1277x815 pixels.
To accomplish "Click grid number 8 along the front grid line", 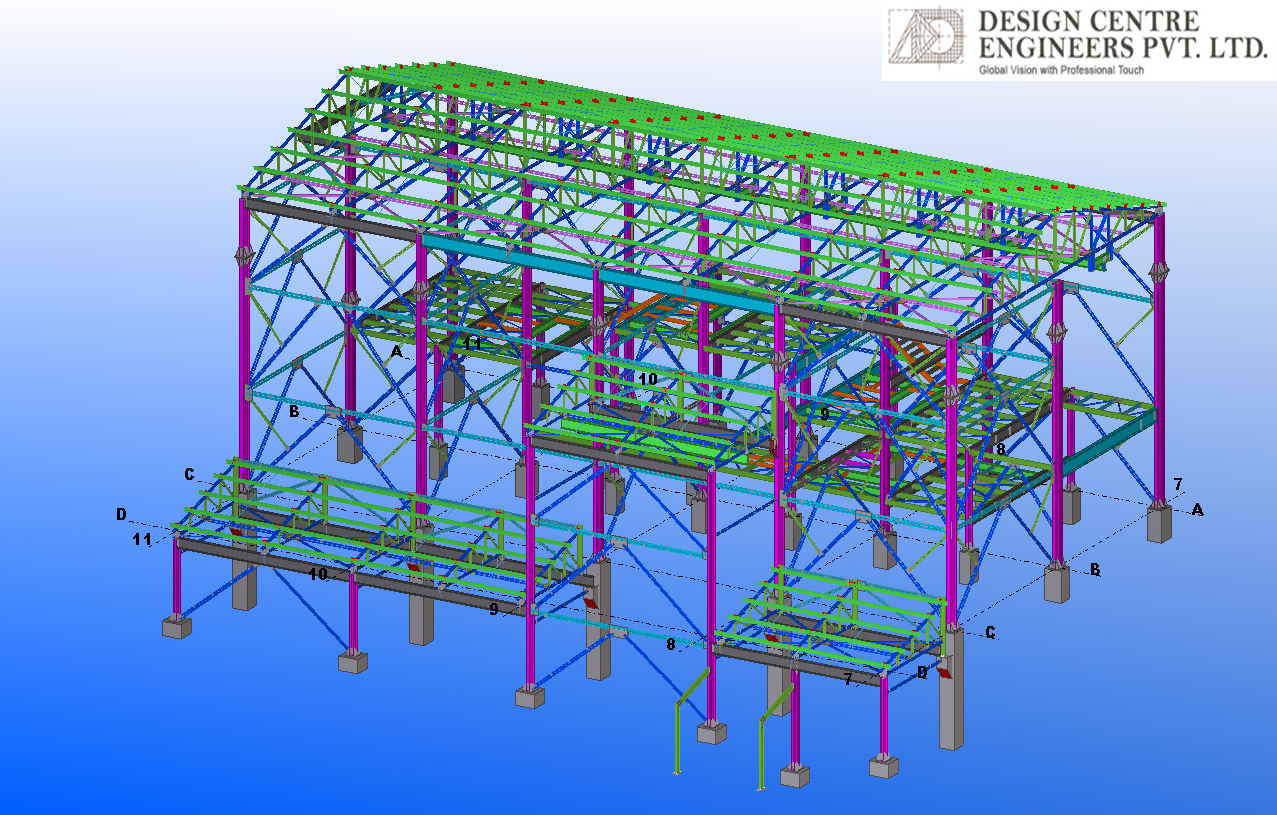I will 672,644.
